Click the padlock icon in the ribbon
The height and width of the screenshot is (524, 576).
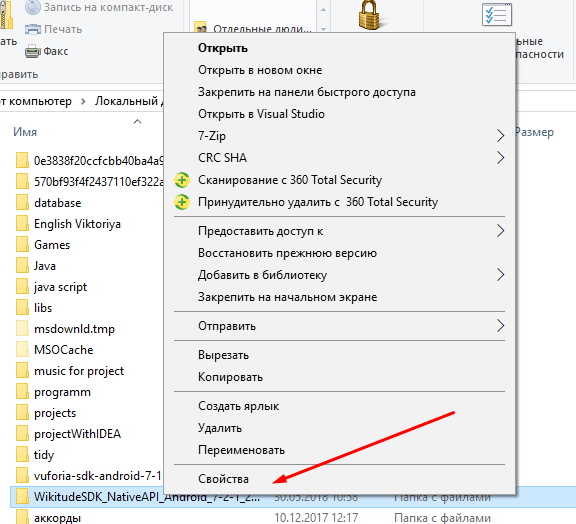(x=369, y=14)
